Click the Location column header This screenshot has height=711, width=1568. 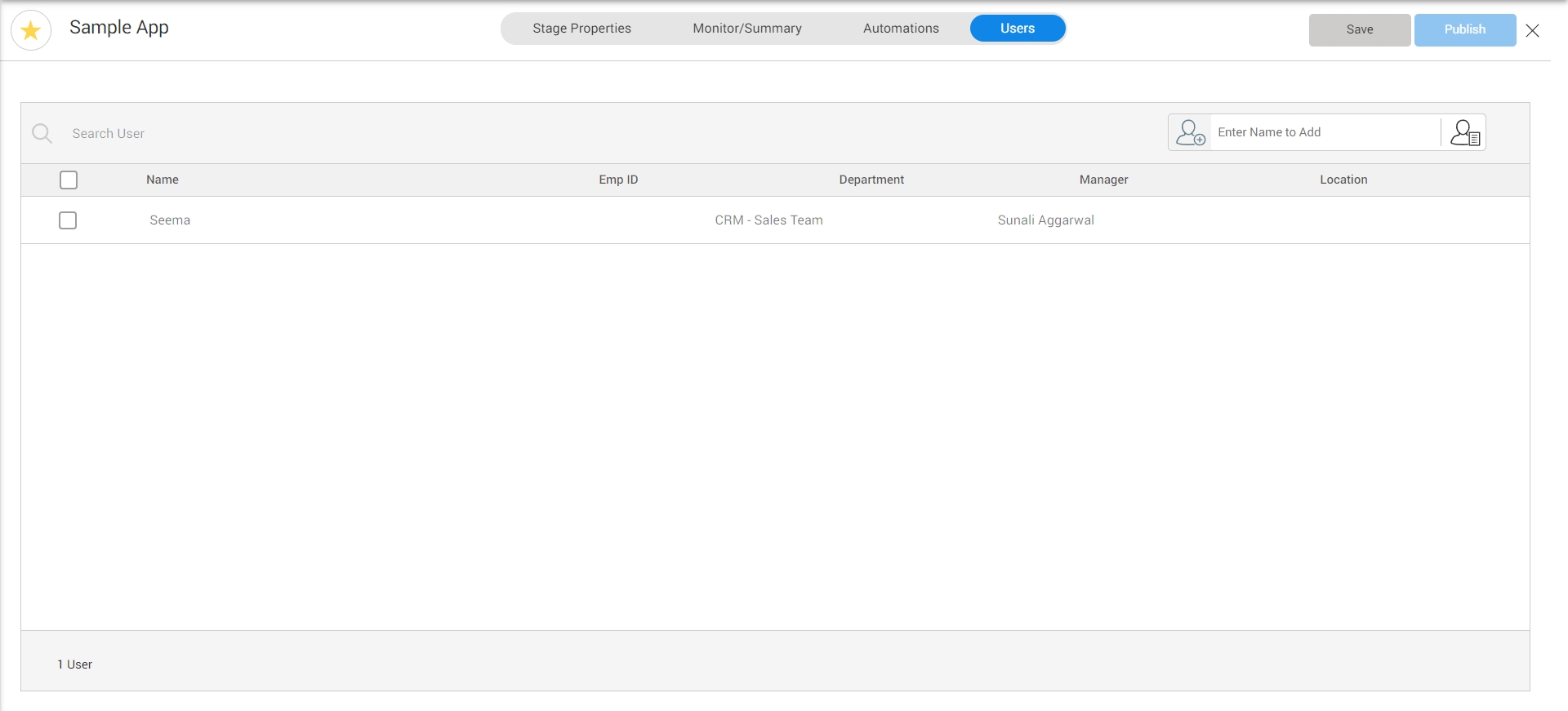(1343, 180)
